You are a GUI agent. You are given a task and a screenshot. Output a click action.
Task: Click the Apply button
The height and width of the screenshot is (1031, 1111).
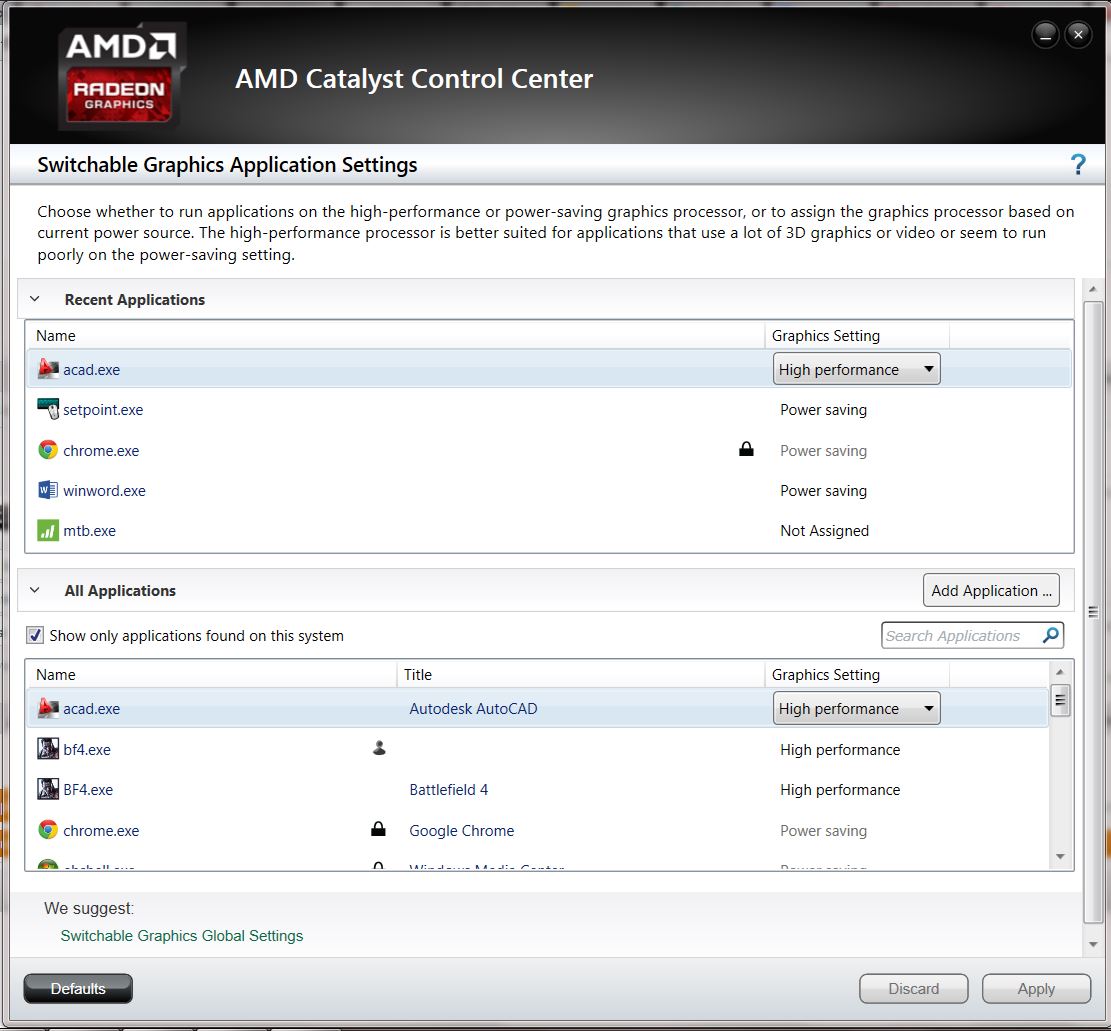pos(1036,988)
